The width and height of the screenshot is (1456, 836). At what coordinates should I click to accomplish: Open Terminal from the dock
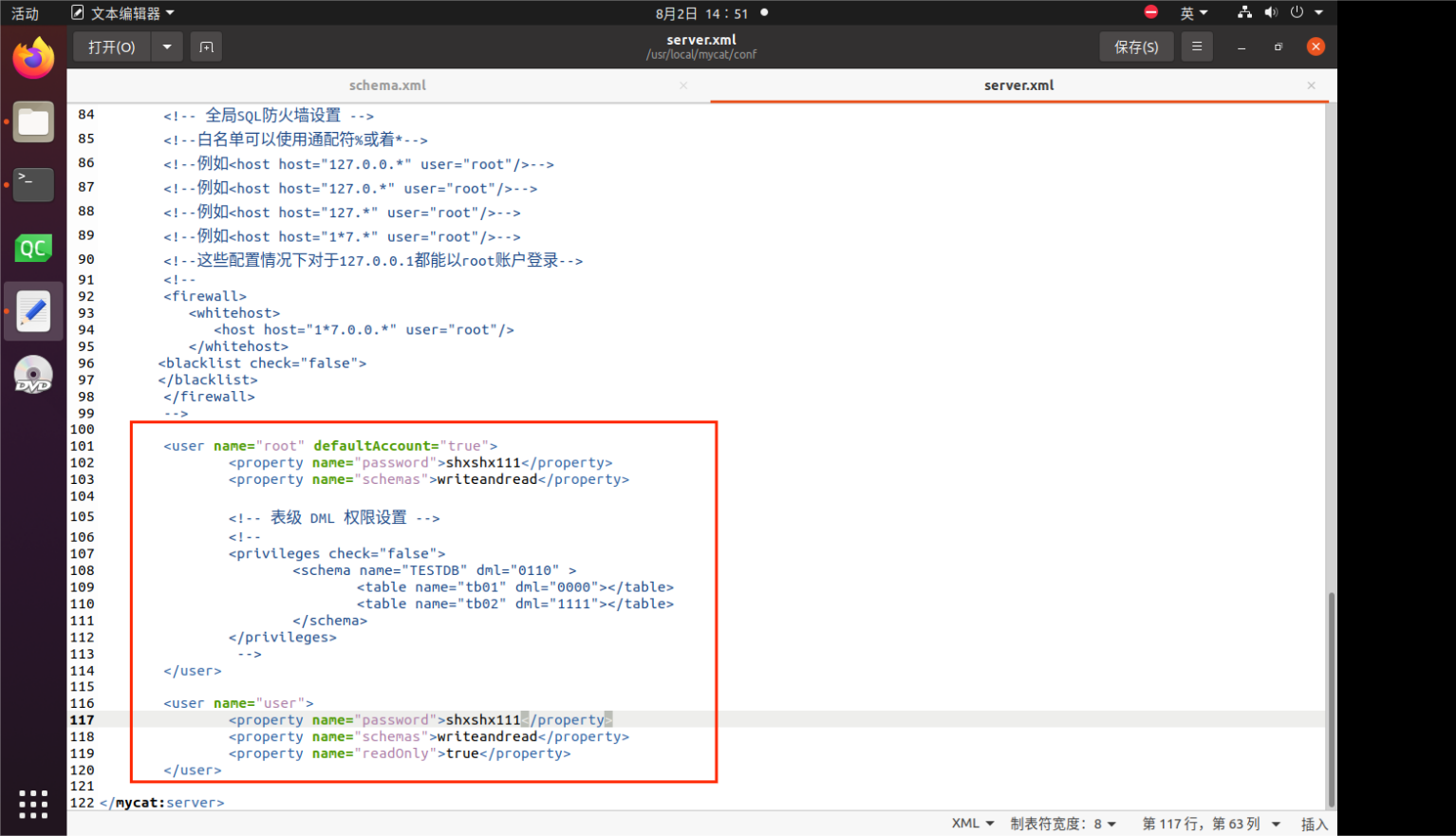pos(33,184)
